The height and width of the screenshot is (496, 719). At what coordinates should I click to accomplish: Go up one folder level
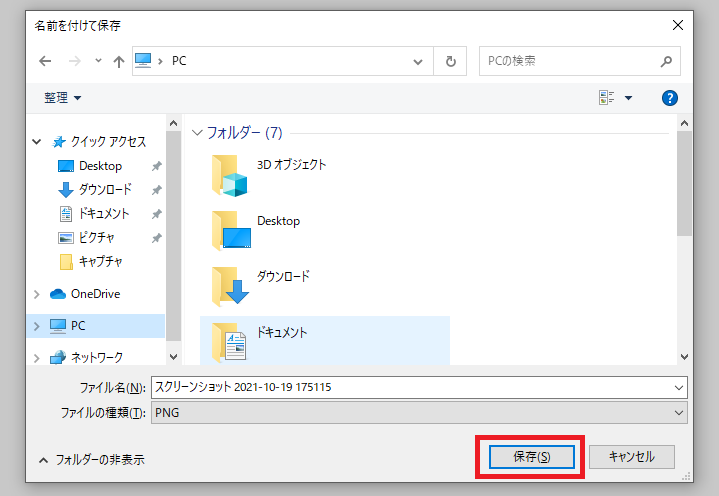click(x=119, y=61)
